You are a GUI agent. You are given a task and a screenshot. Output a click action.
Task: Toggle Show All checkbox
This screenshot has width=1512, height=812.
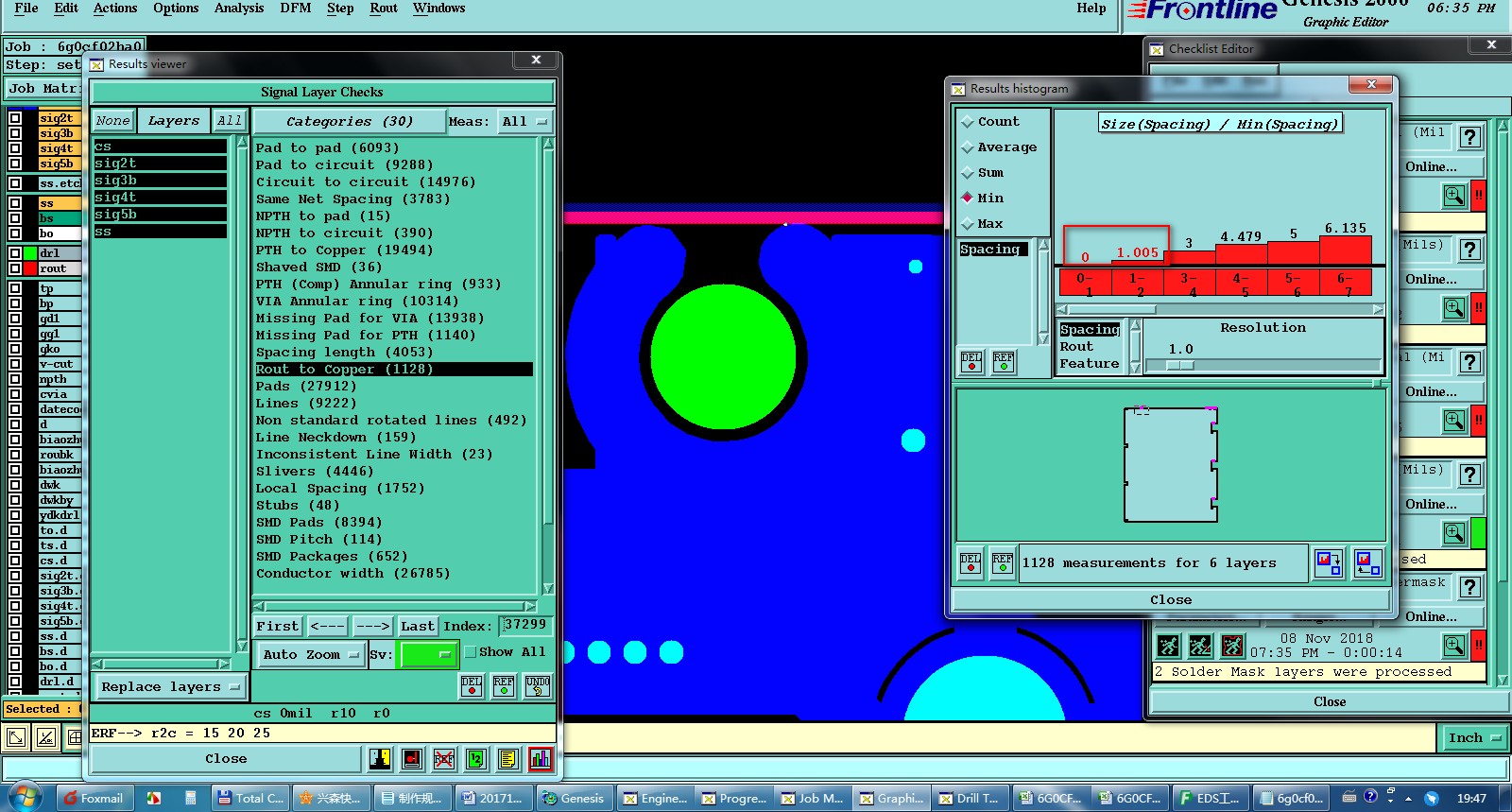point(470,652)
